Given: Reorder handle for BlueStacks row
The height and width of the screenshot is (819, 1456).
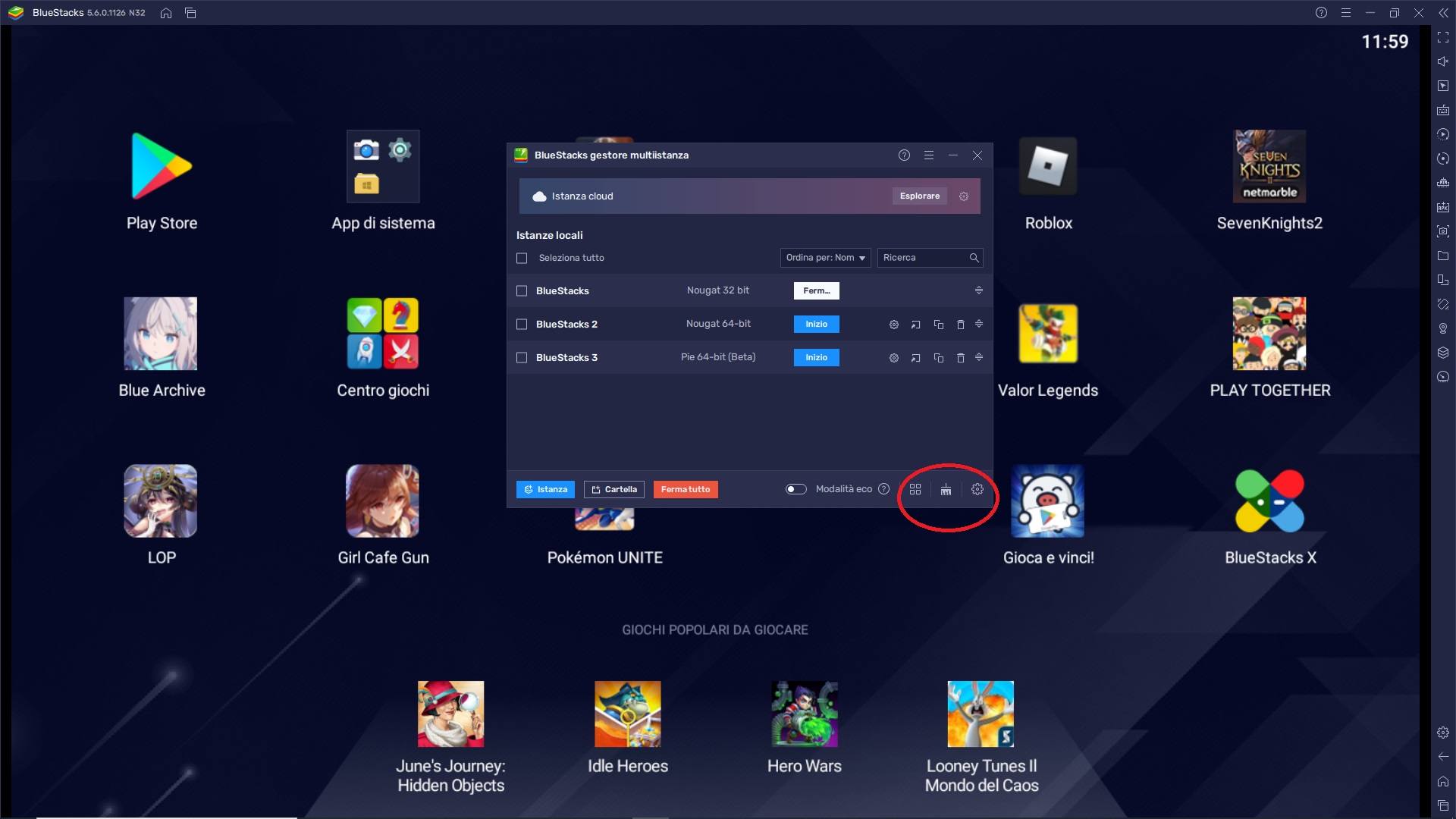Looking at the screenshot, I should tap(979, 290).
